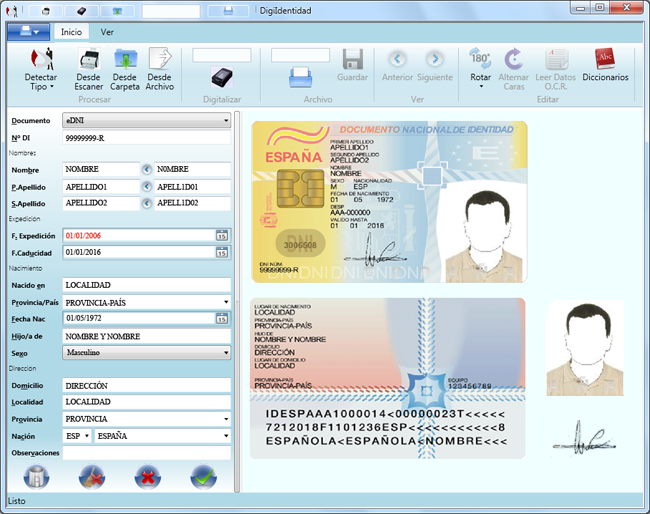Open calendar for F. Expedición date
650x514 pixels.
(222, 235)
